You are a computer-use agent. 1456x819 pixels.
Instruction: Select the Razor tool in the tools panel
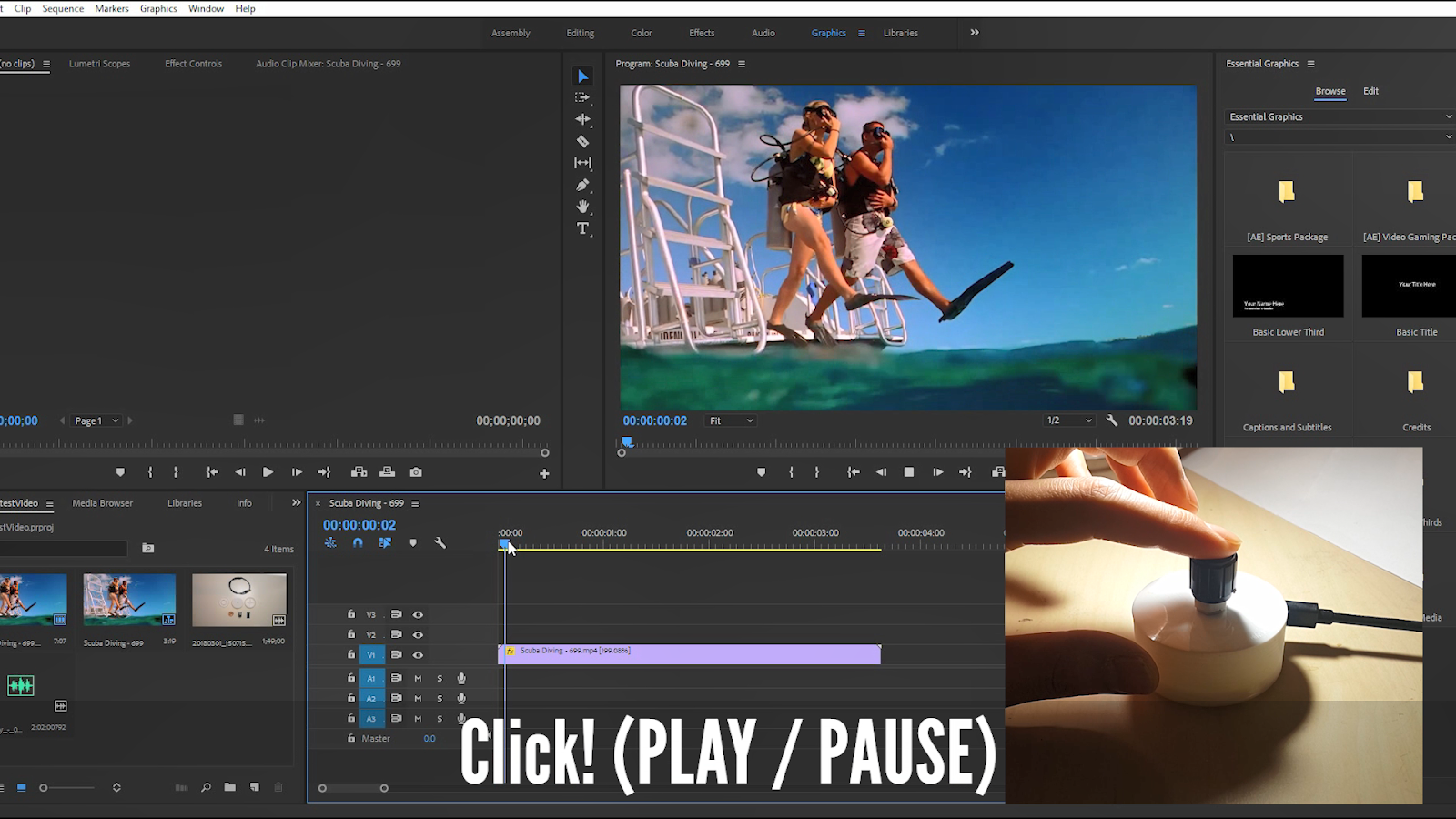tap(582, 141)
